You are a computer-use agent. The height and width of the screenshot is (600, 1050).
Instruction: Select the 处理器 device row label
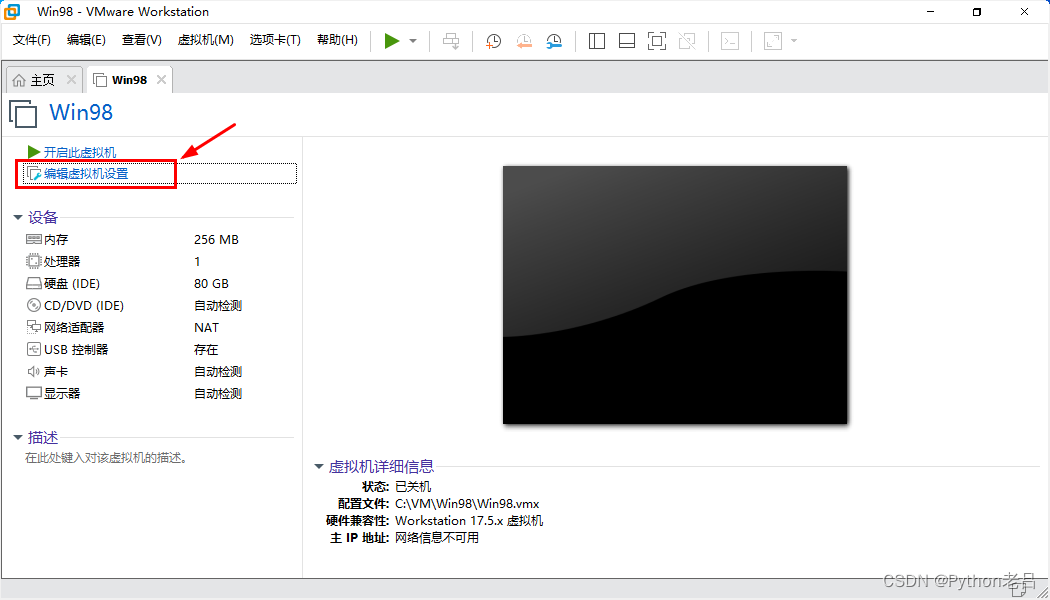pos(62,261)
